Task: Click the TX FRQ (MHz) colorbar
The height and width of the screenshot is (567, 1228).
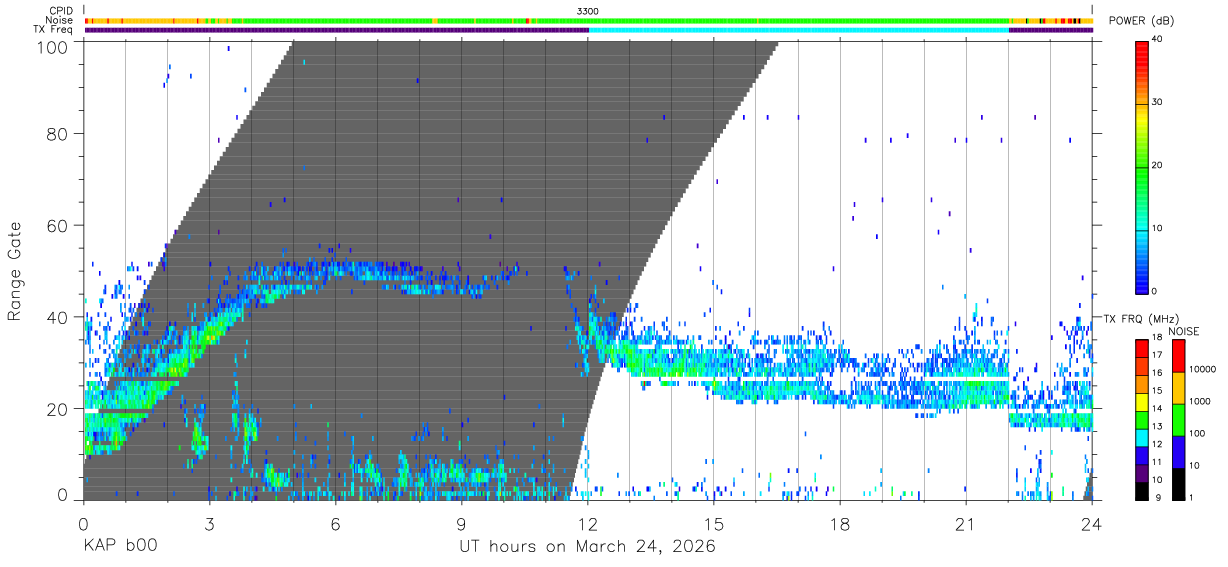Action: coord(1142,419)
